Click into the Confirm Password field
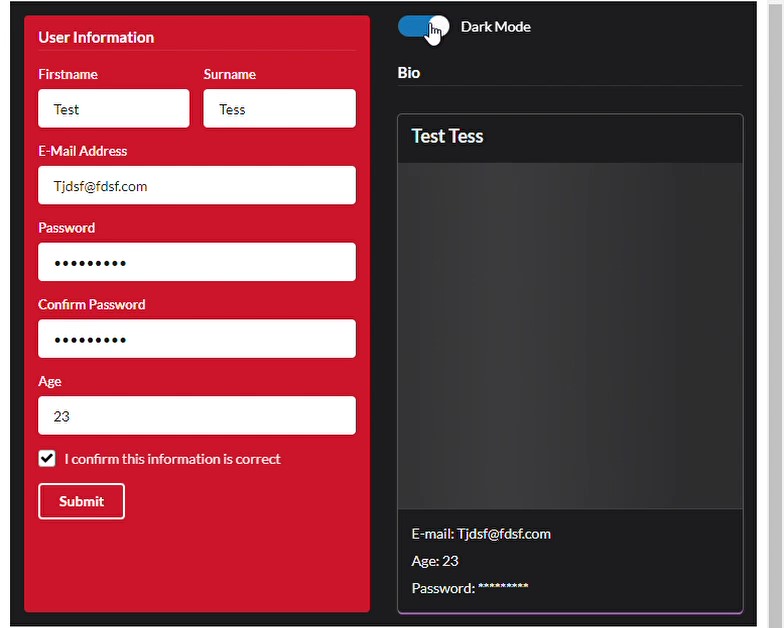The height and width of the screenshot is (628, 784). click(x=196, y=339)
